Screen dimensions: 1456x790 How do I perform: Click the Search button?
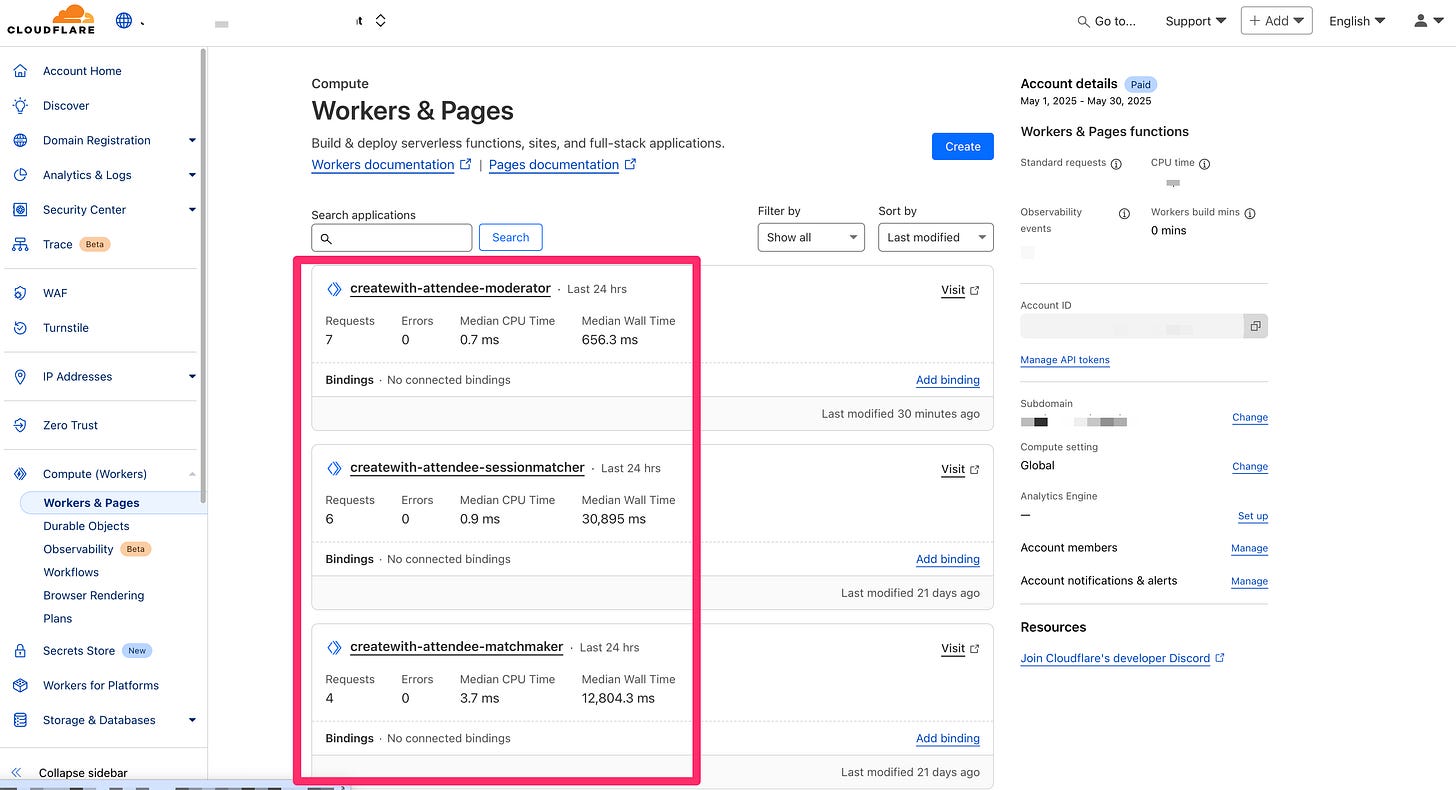click(x=510, y=237)
